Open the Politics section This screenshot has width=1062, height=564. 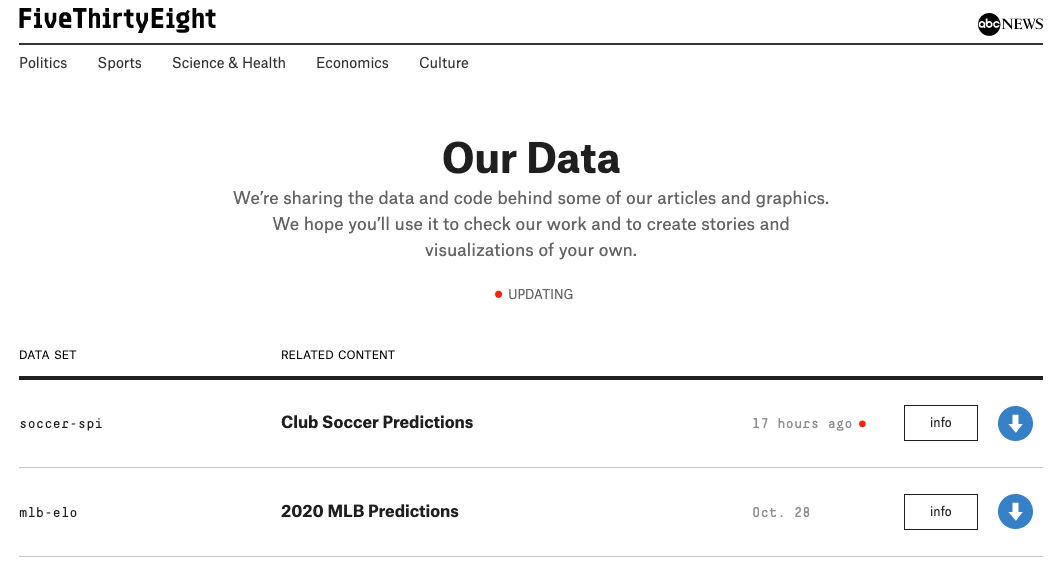[43, 63]
